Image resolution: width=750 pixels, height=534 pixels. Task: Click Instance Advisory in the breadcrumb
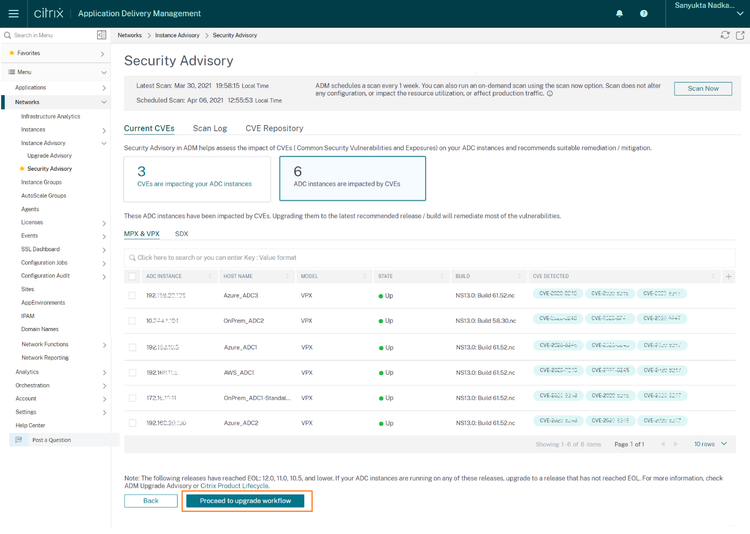click(177, 35)
